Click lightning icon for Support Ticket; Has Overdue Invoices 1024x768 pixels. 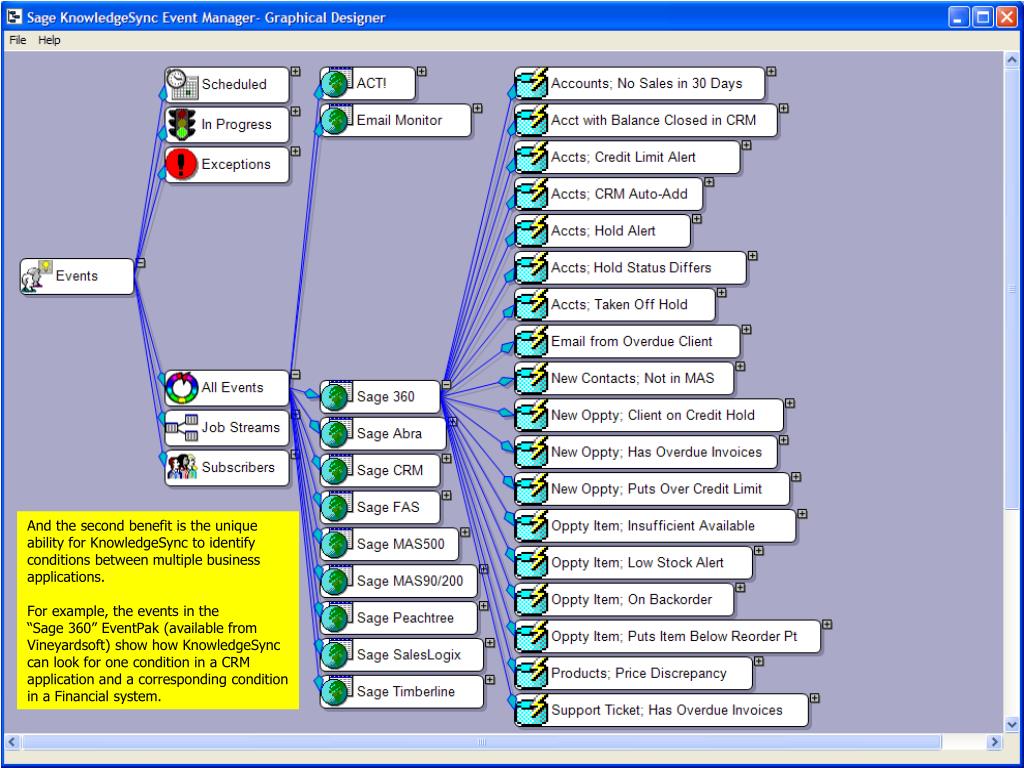tap(532, 710)
